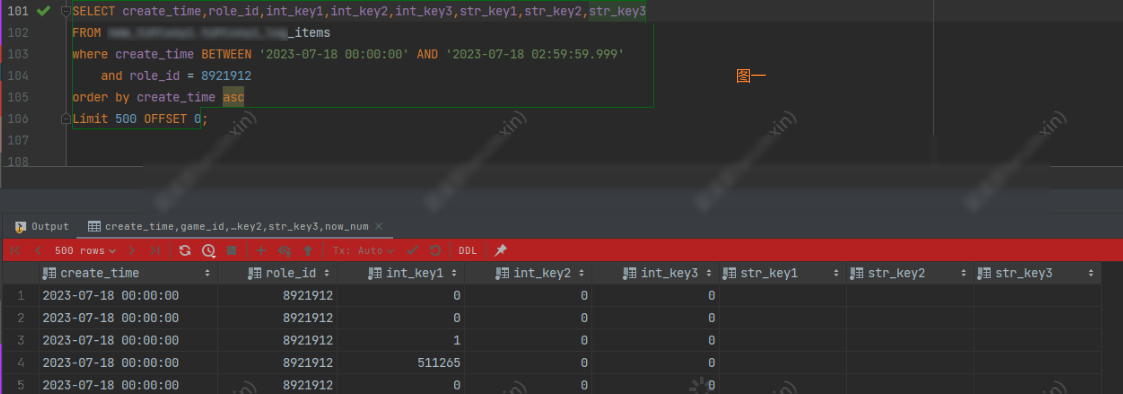The width and height of the screenshot is (1123, 394).
Task: Open the Tx: Auto transaction mode dropdown
Action: (x=363, y=251)
